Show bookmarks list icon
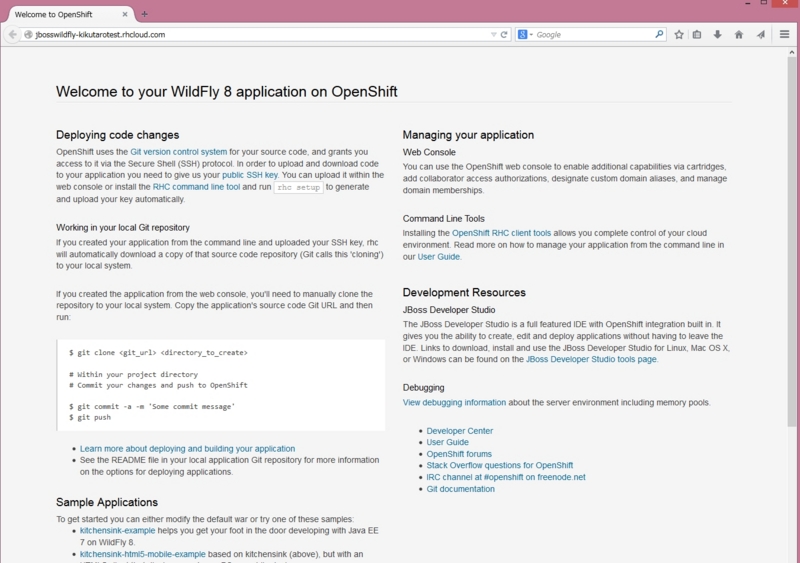 697,35
